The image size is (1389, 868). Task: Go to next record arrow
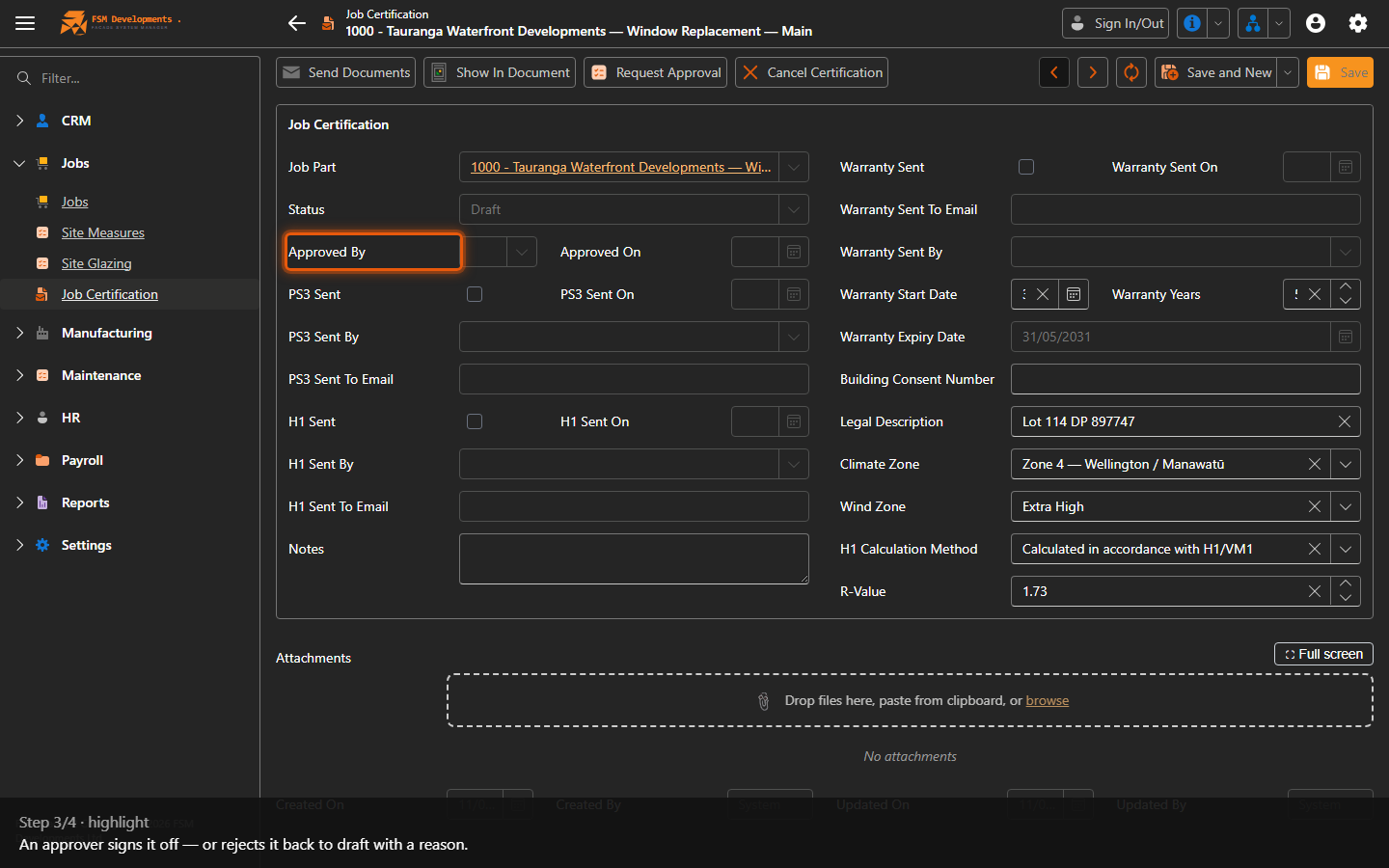[x=1093, y=72]
